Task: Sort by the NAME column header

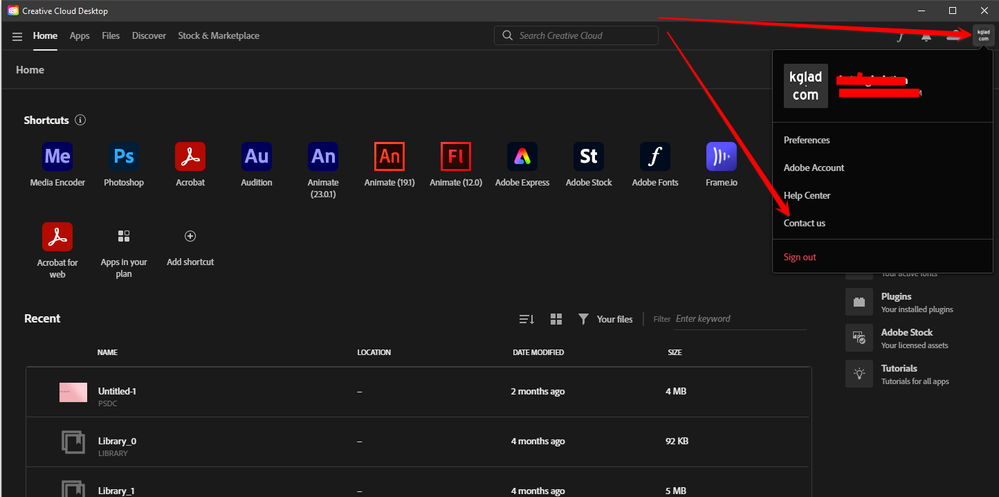Action: (107, 352)
